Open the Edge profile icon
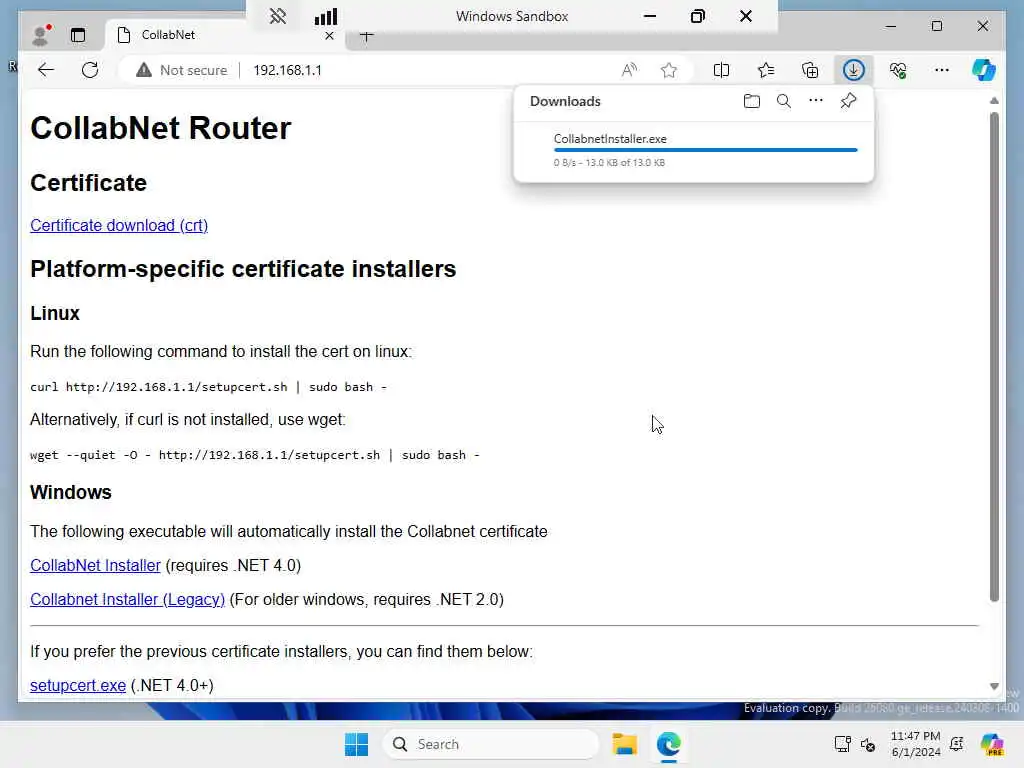The image size is (1024, 768). point(41,35)
